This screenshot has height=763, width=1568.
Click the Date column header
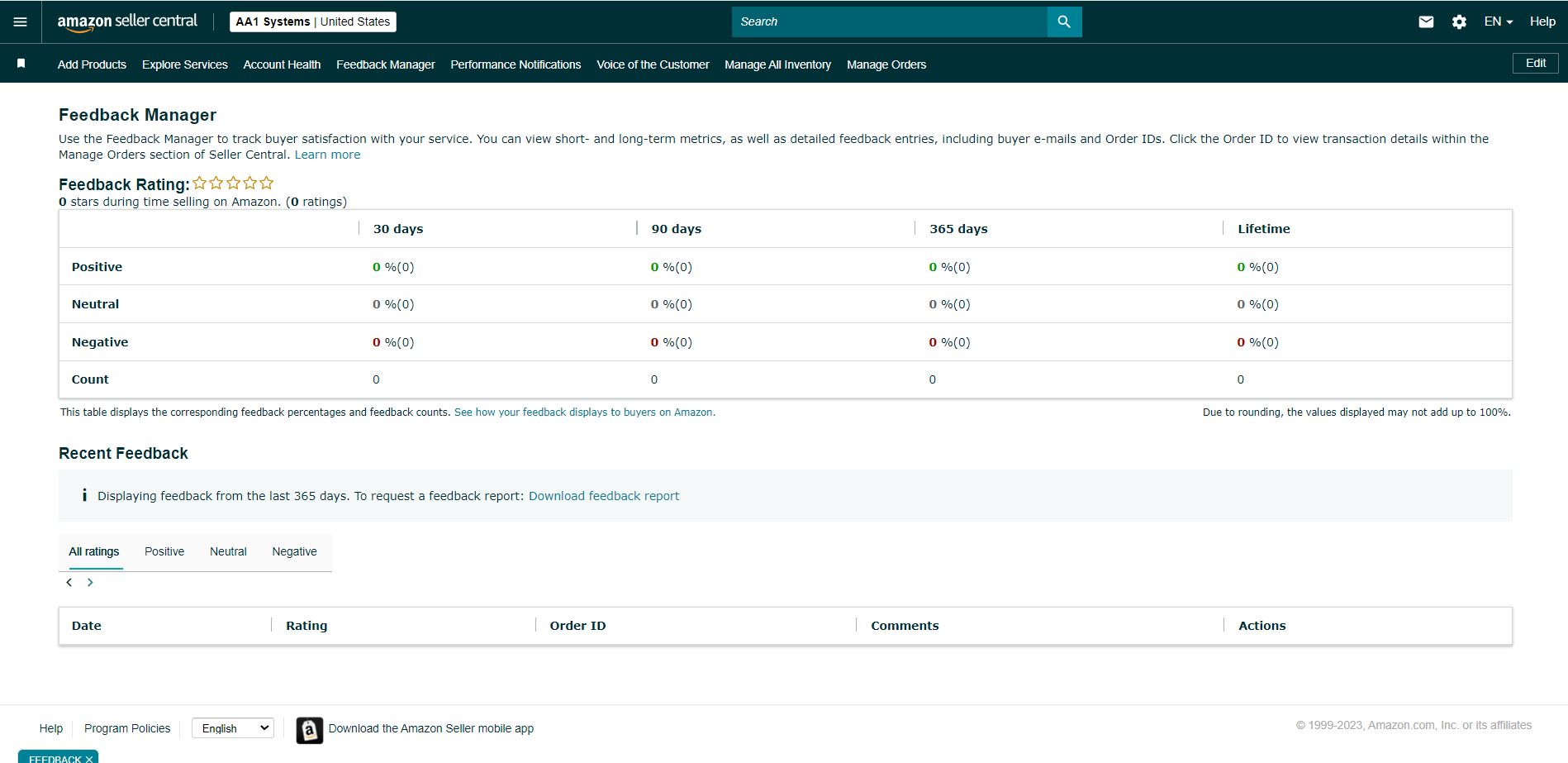coord(87,626)
